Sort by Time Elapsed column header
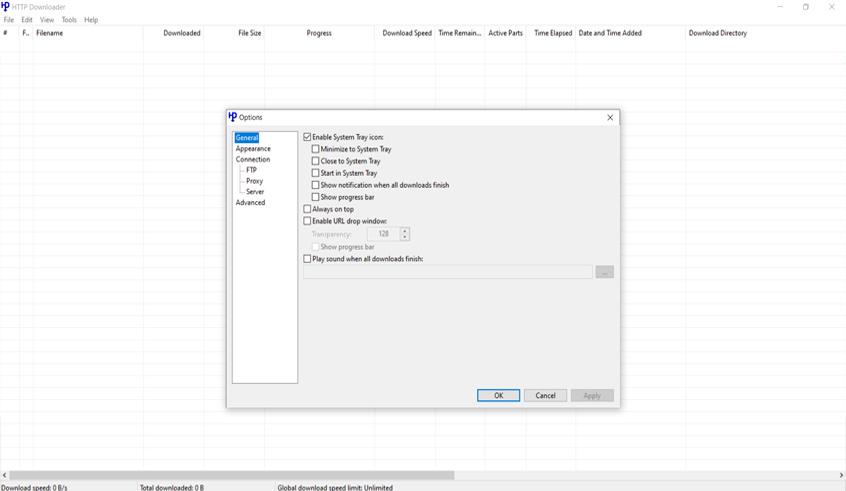Image resolution: width=846 pixels, height=491 pixels. (551, 33)
